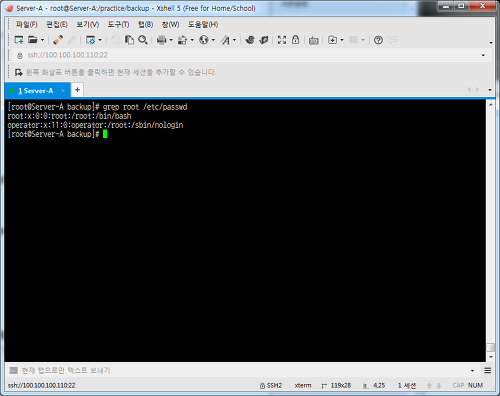The image size is (500, 396).
Task: Expand the Session Properties dropdown arrow
Action: click(x=100, y=40)
